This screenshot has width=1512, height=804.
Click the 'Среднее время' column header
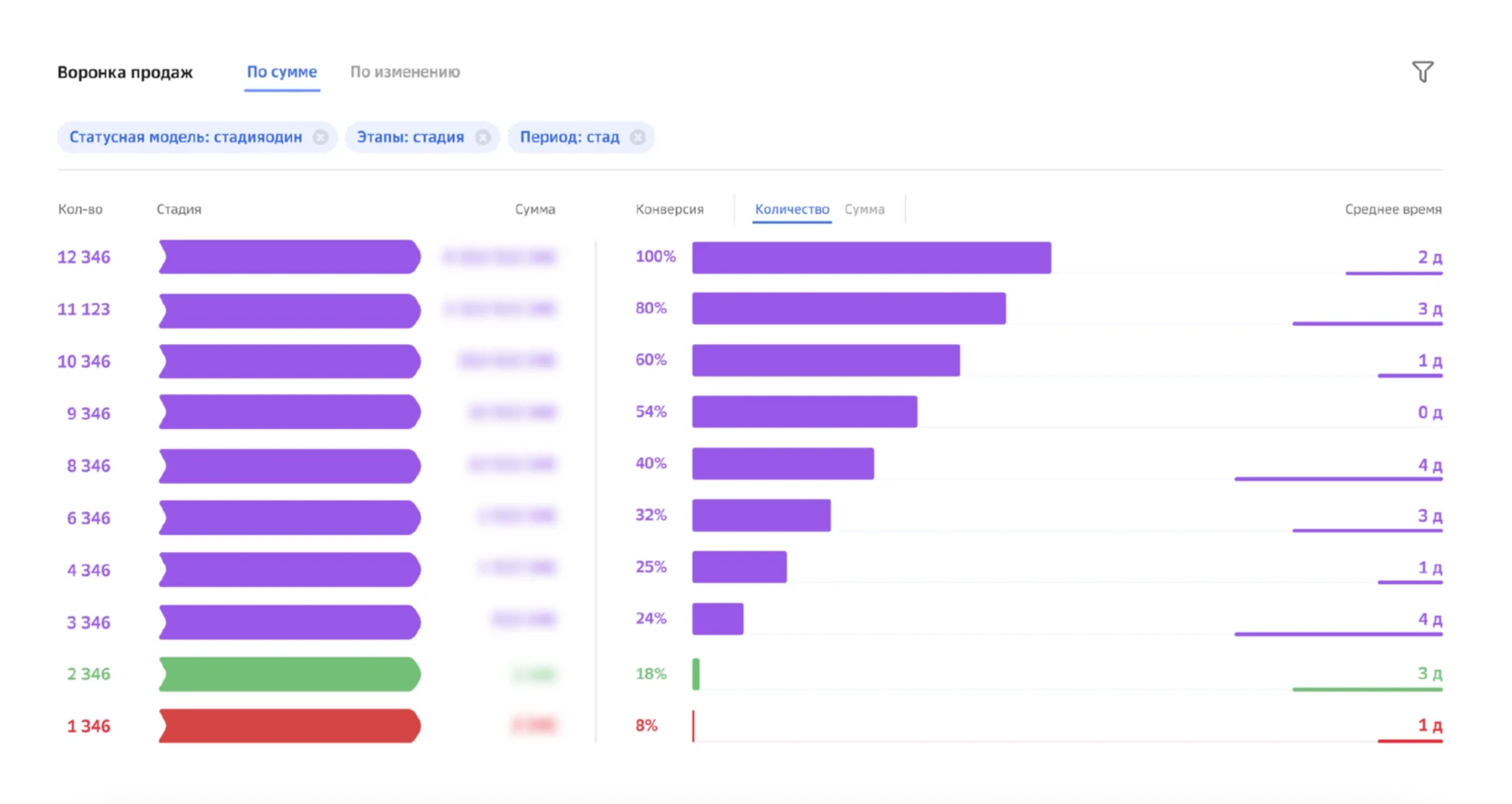click(1393, 209)
